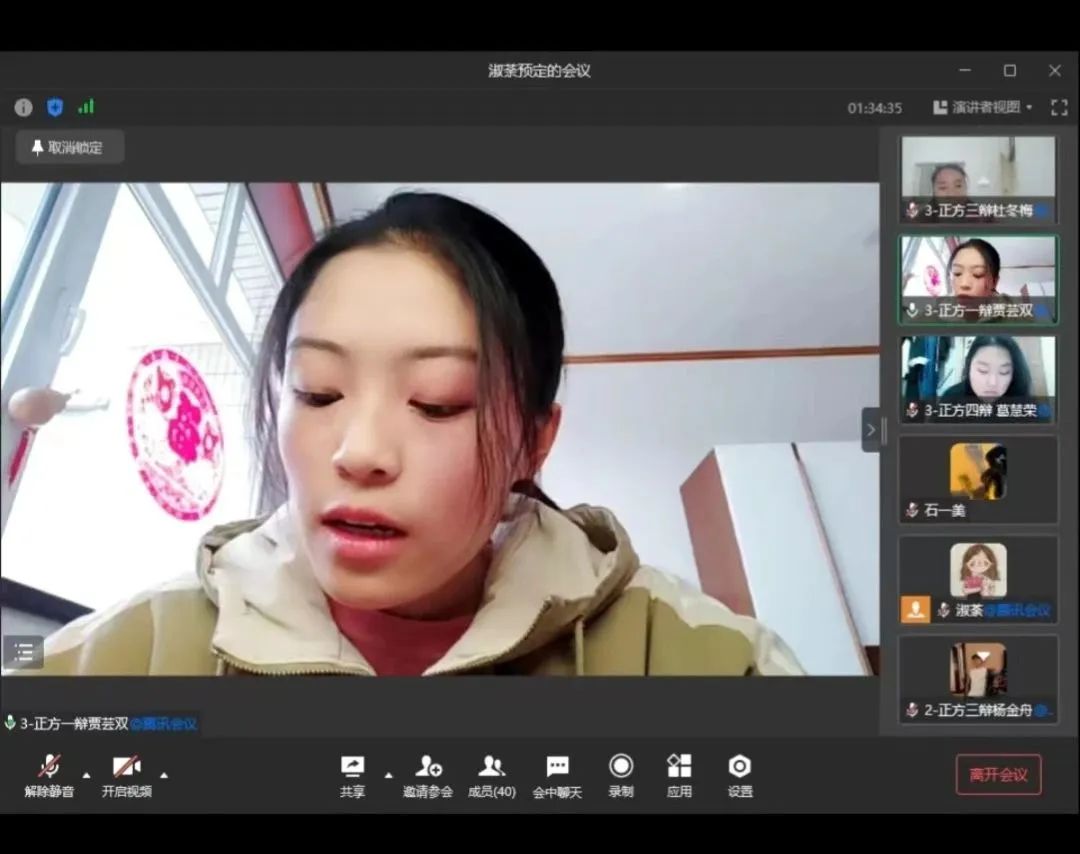Image resolution: width=1080 pixels, height=854 pixels.
Task: Unpin the locked video (取消锁定)
Action: [69, 148]
